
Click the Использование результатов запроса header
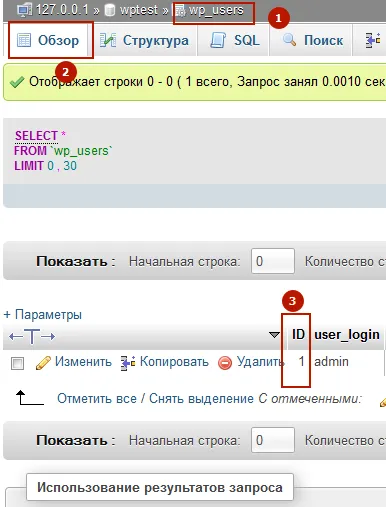click(160, 487)
